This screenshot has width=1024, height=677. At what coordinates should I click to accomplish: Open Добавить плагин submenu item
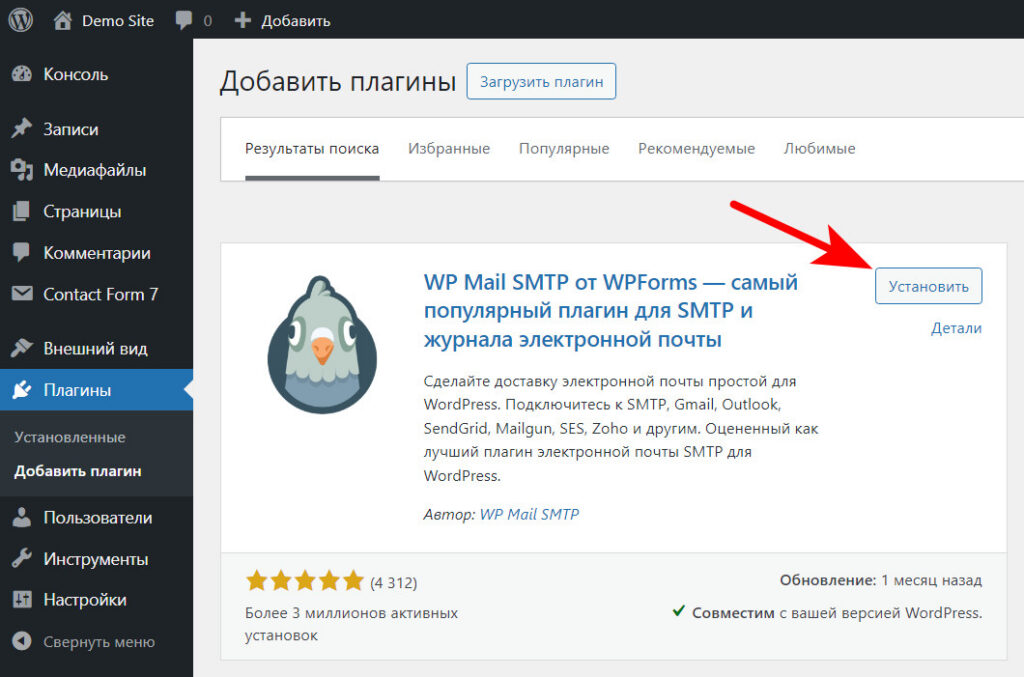tap(78, 471)
